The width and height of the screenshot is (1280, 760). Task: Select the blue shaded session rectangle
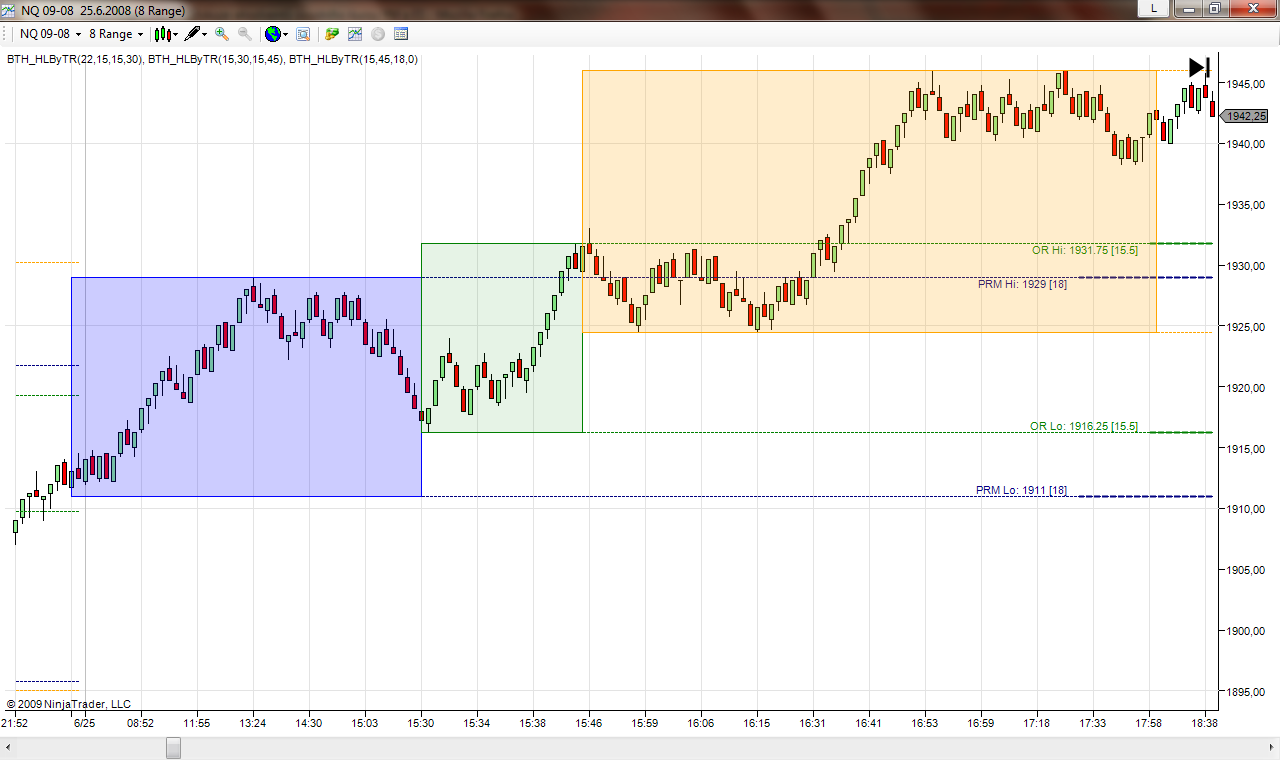click(x=246, y=387)
